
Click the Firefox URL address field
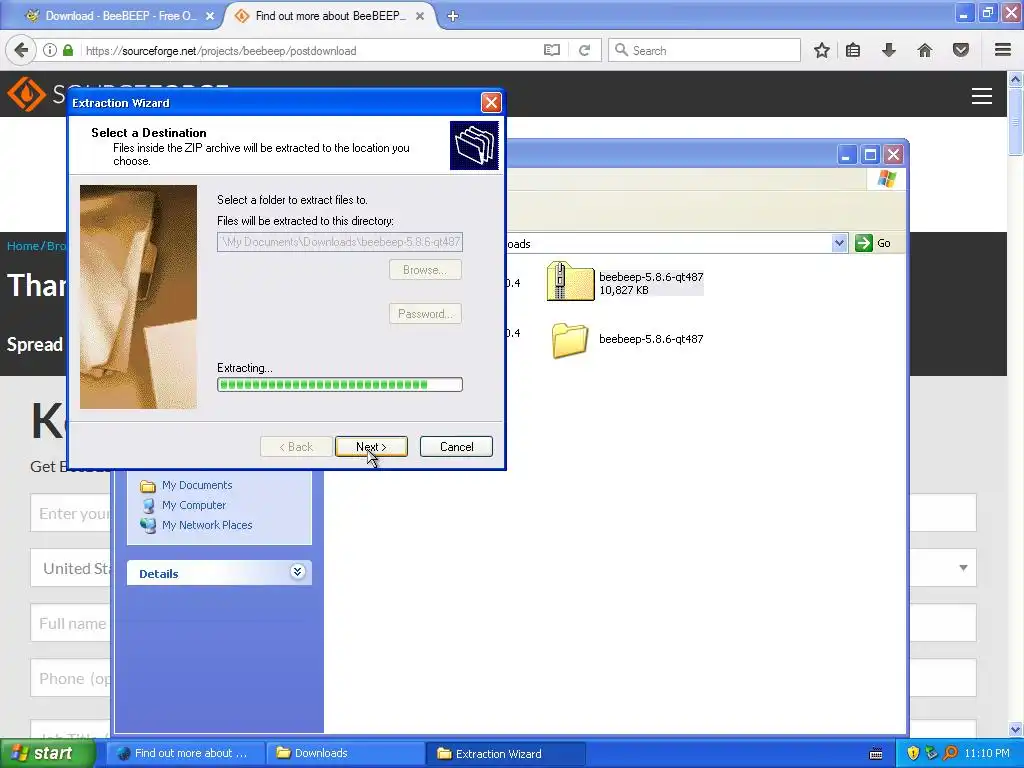coord(310,51)
